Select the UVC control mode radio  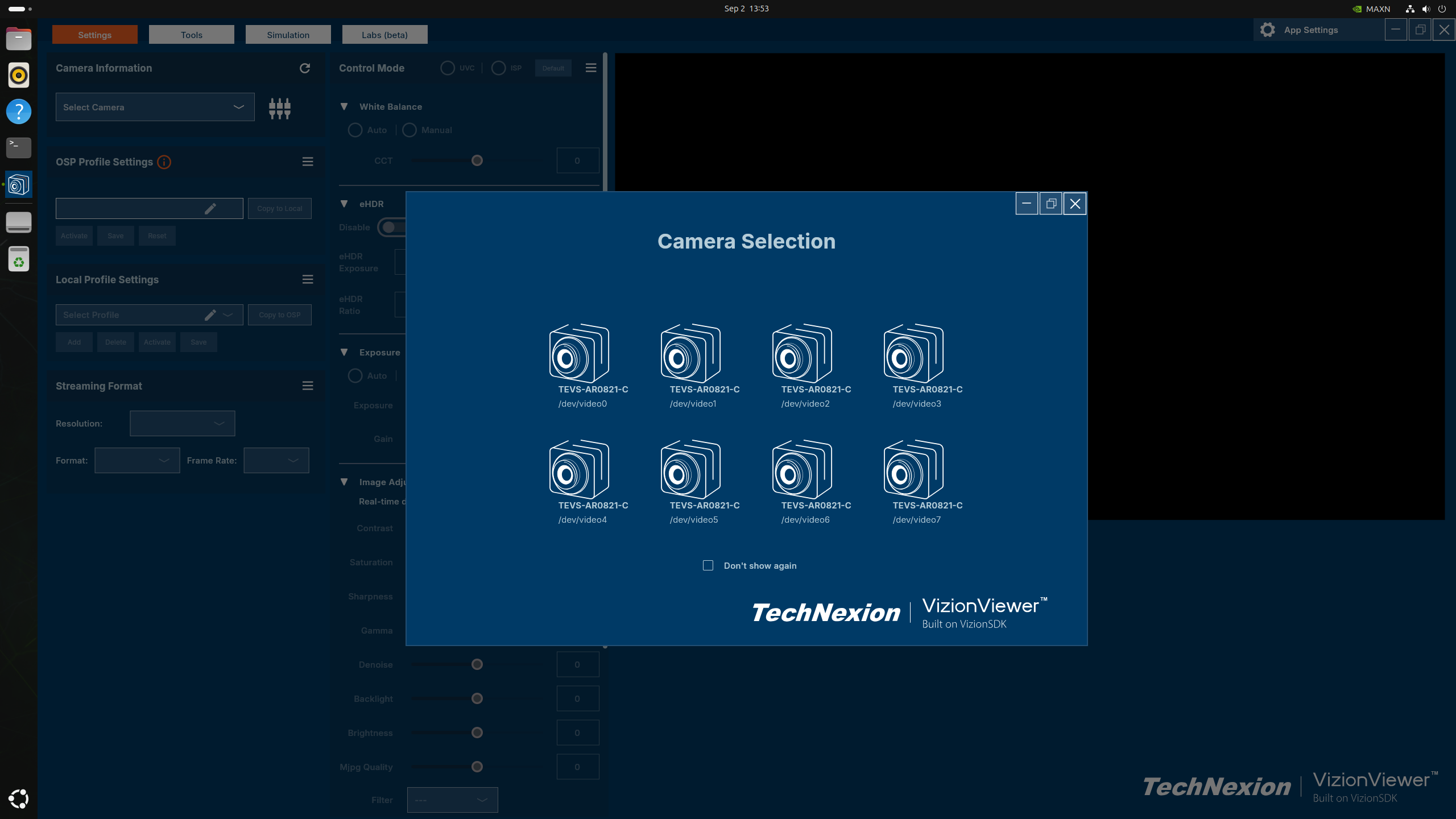tap(448, 68)
